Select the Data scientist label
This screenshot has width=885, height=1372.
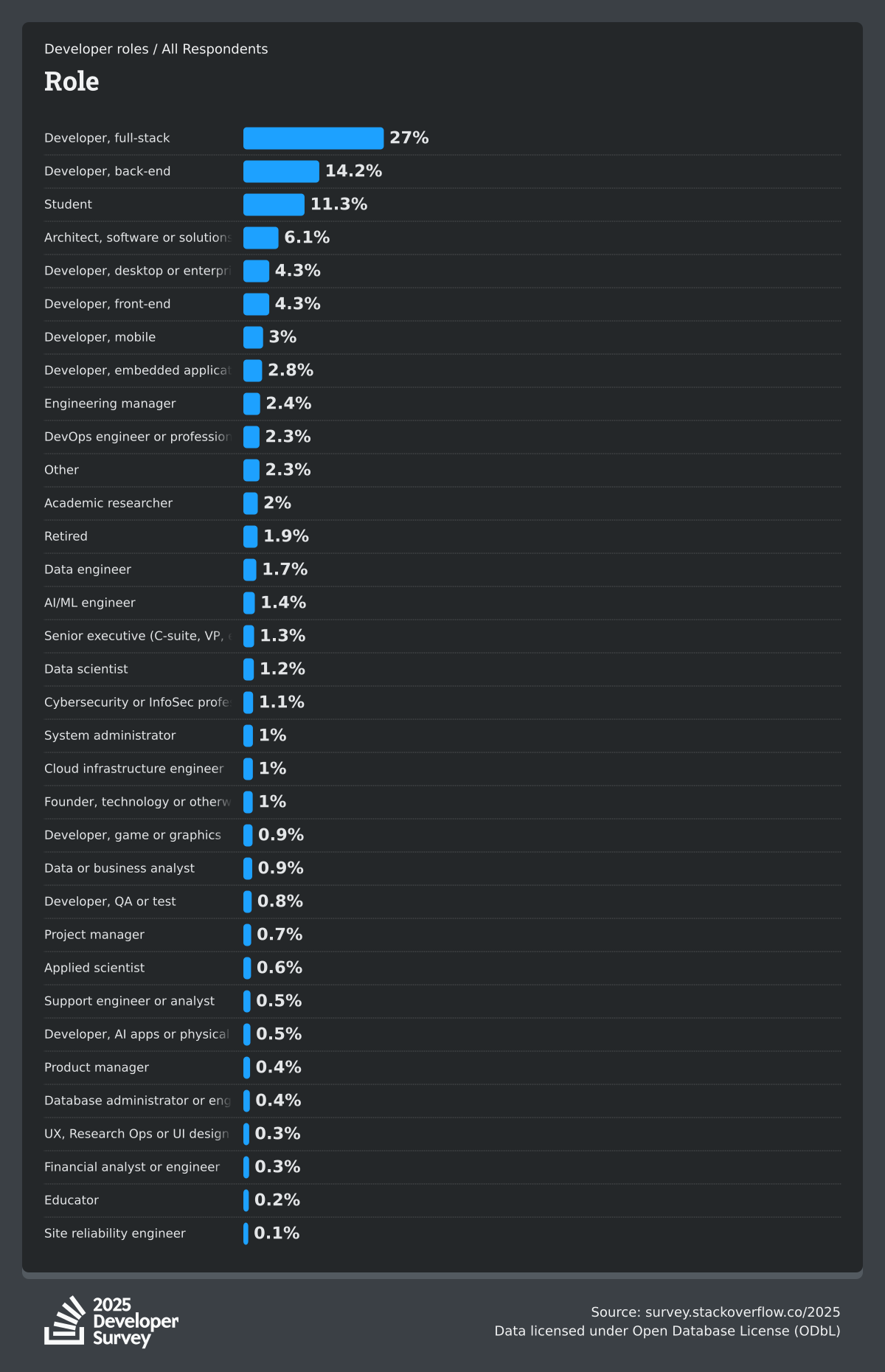pyautogui.click(x=86, y=669)
